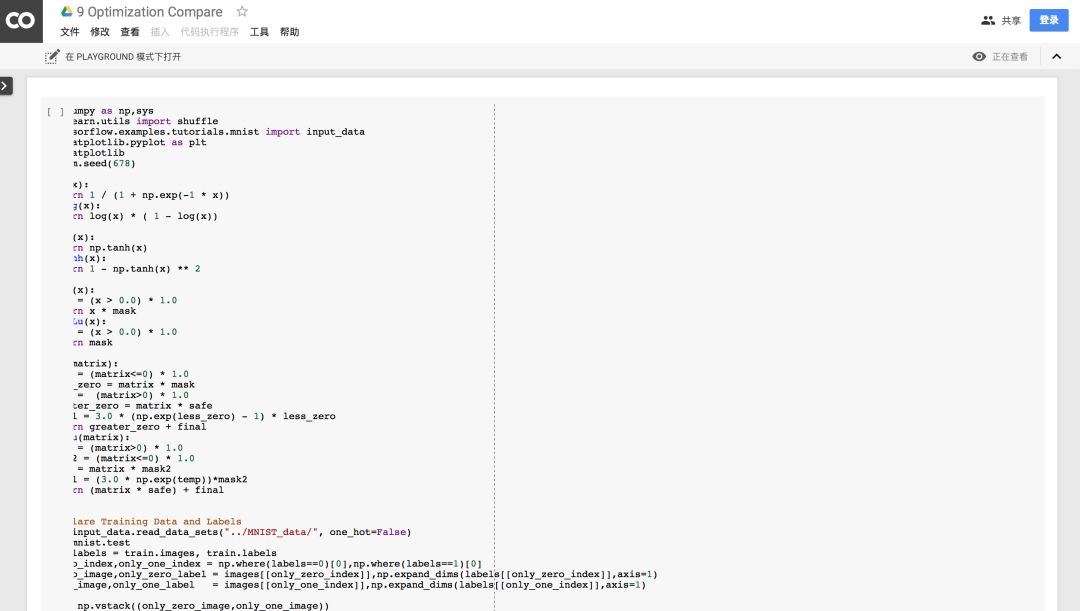The height and width of the screenshot is (611, 1080).
Task: Run the code cell via its bracket
Action: pyautogui.click(x=55, y=112)
